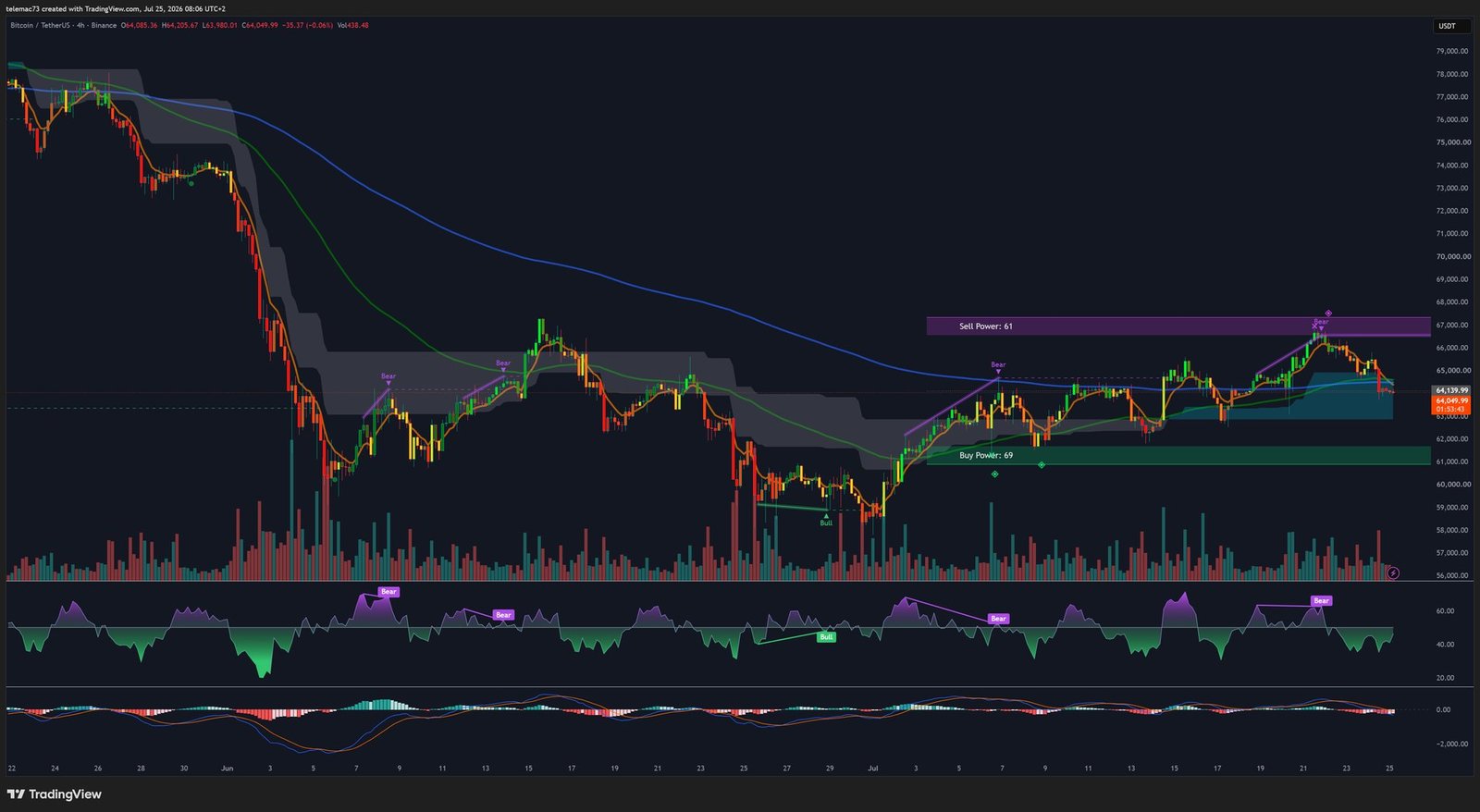Click the Jun label on the time axis
Image resolution: width=1480 pixels, height=812 pixels.
(x=228, y=768)
